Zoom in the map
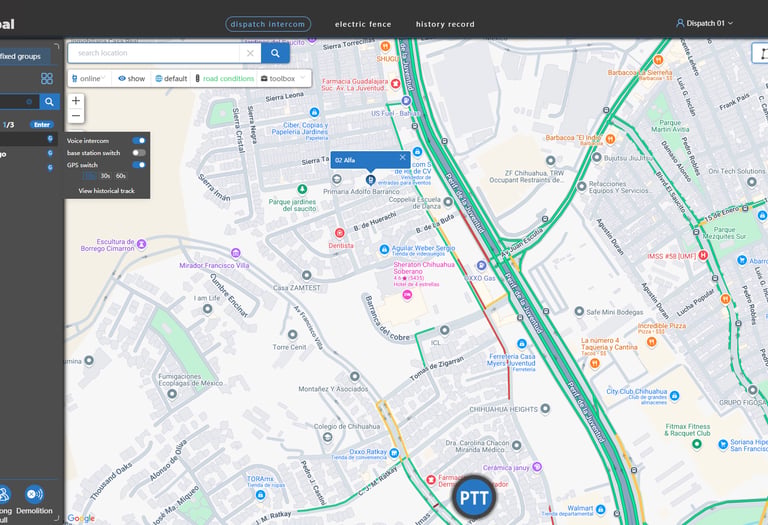This screenshot has height=525, width=768. (x=76, y=101)
